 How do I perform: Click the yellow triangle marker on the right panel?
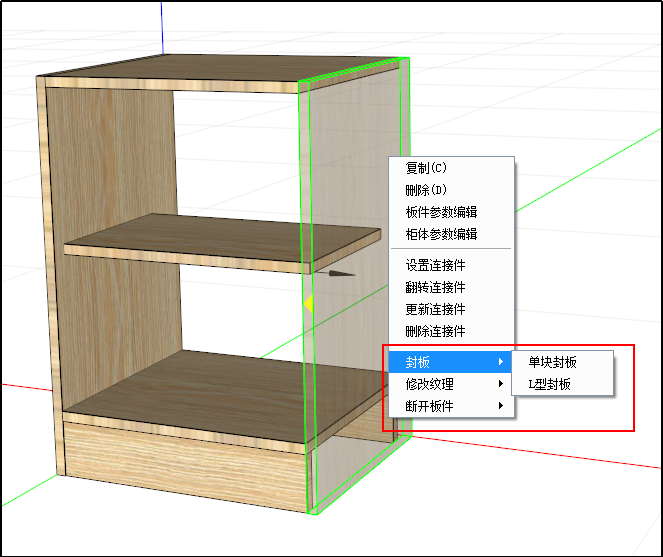[308, 304]
